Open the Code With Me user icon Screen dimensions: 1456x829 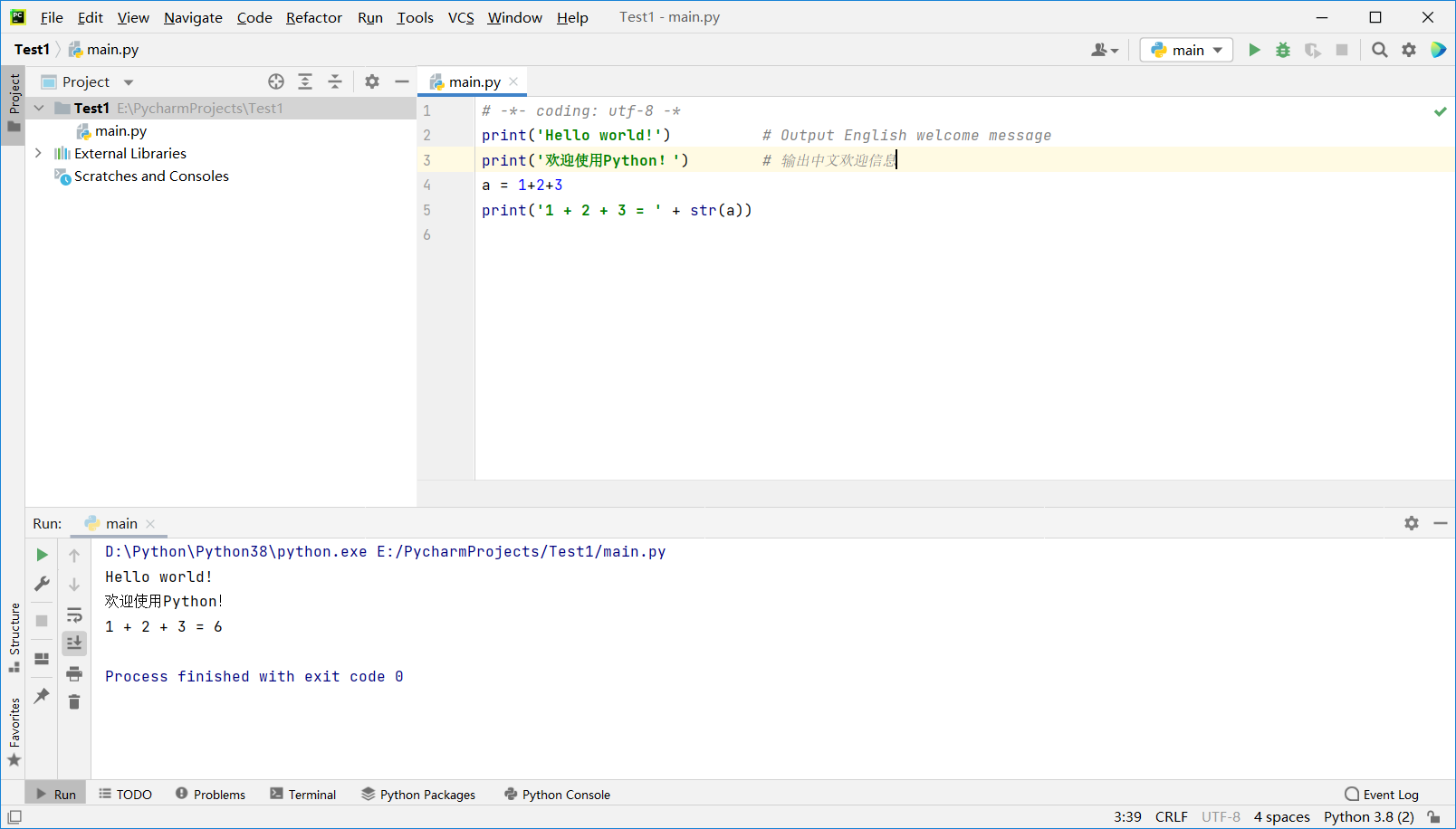(1105, 50)
